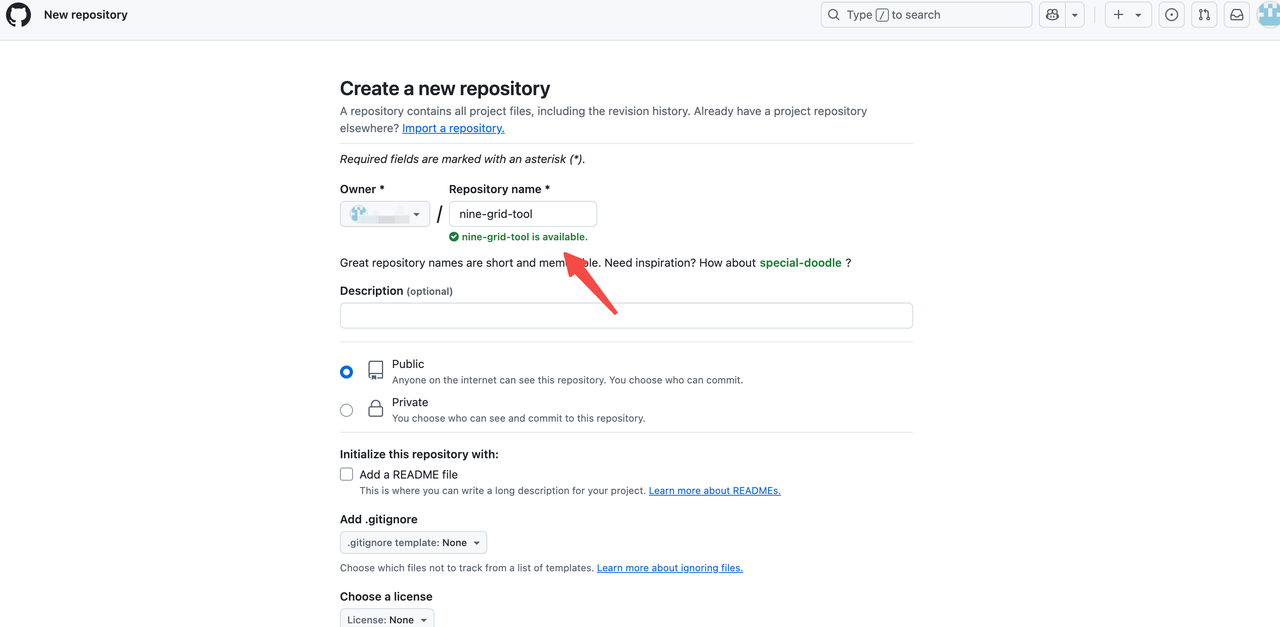Select the Public visibility radio button

346,372
